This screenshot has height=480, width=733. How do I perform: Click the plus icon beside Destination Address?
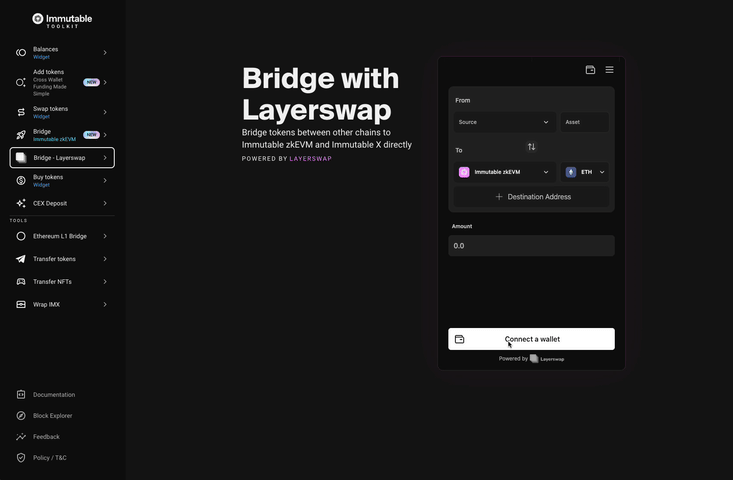point(499,197)
